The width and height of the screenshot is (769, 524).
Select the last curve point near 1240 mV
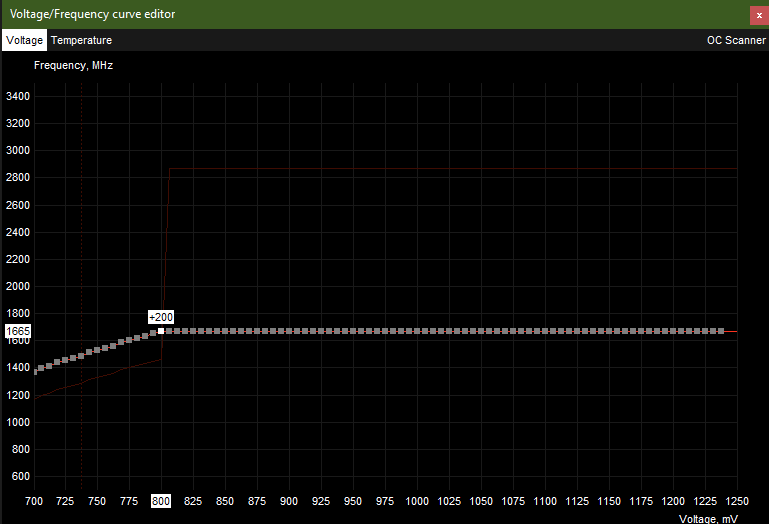[x=721, y=331]
